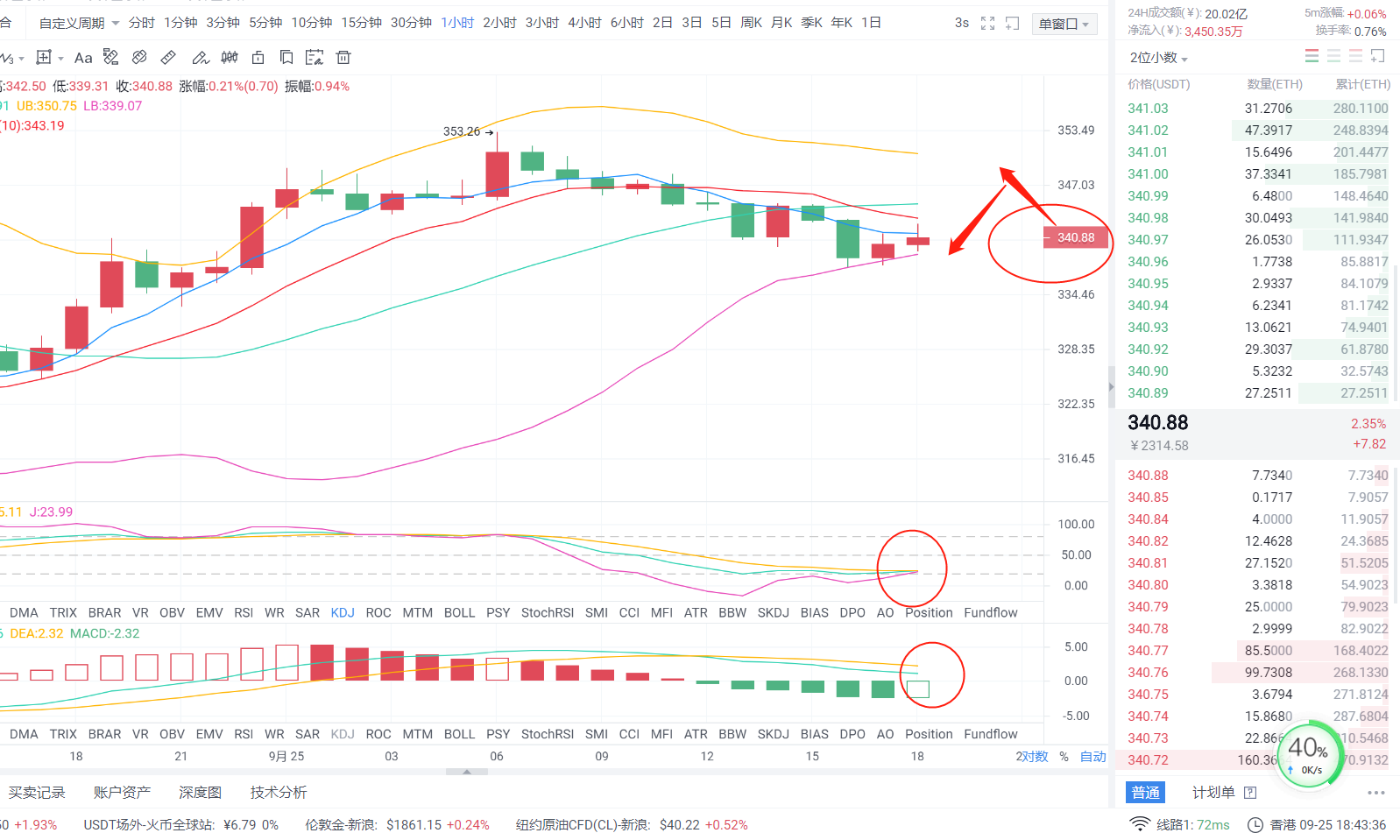The width and height of the screenshot is (1400, 840).
Task: Select the 计划单 planned order tab
Action: (1213, 793)
